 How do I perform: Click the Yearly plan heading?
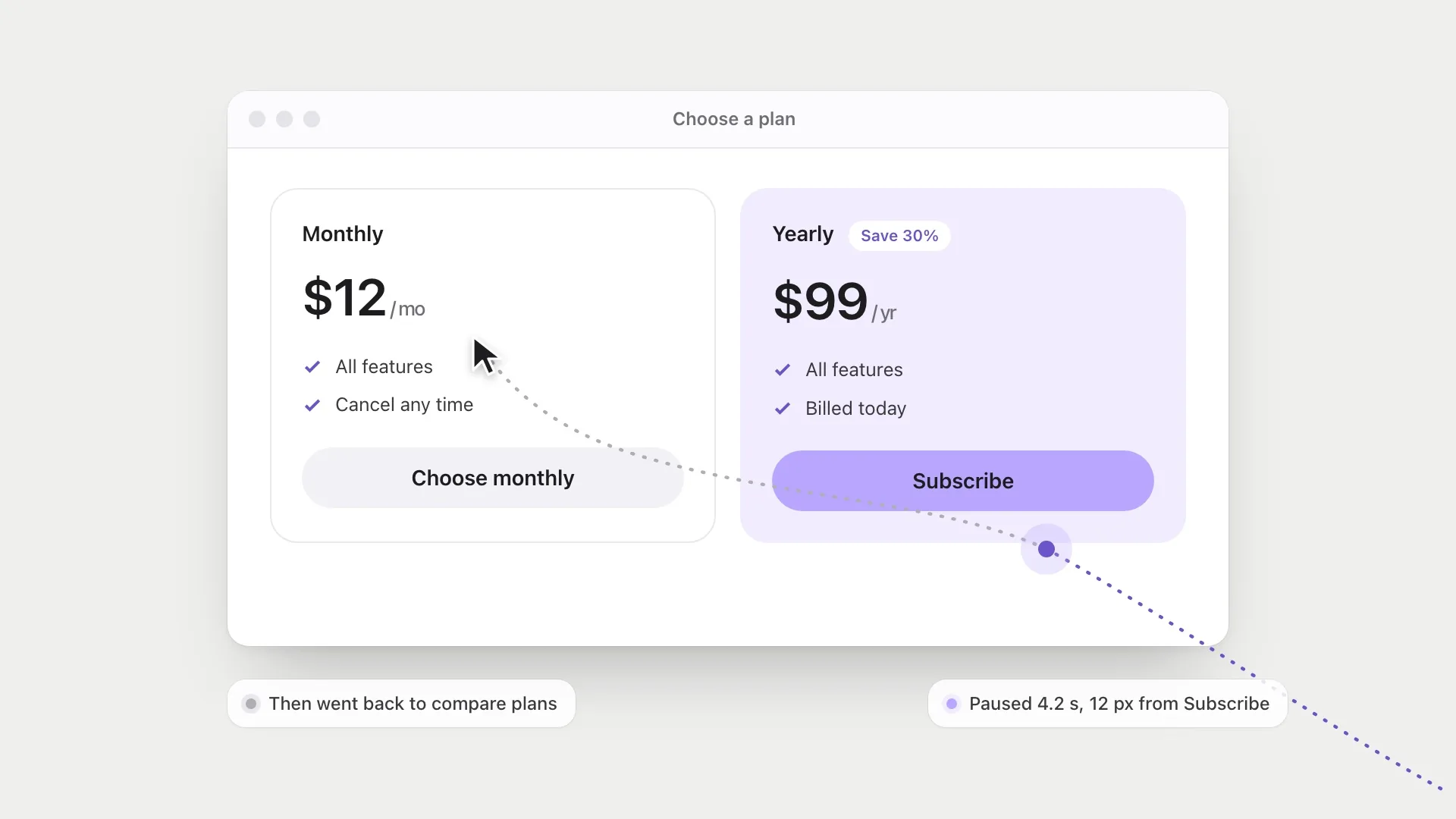click(x=803, y=234)
